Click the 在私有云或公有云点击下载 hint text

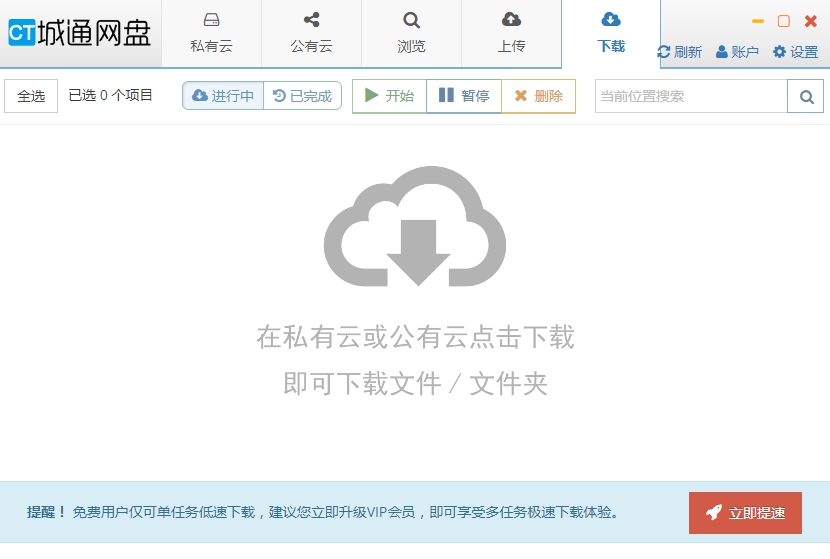[416, 337]
